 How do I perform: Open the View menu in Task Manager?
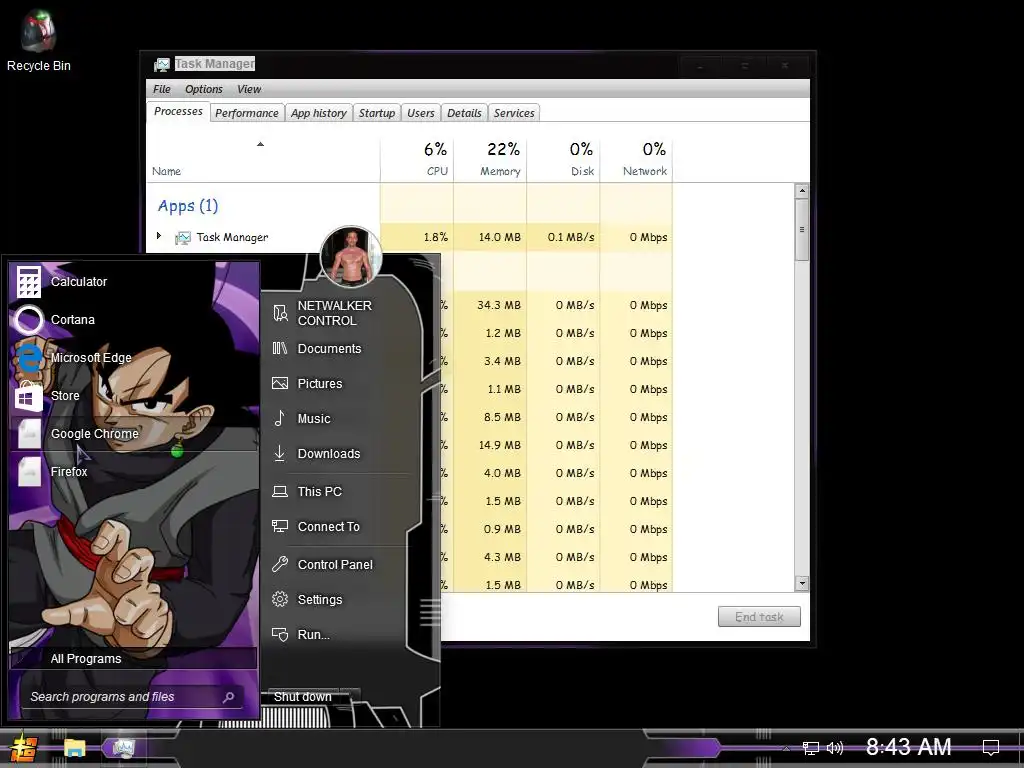(x=249, y=89)
